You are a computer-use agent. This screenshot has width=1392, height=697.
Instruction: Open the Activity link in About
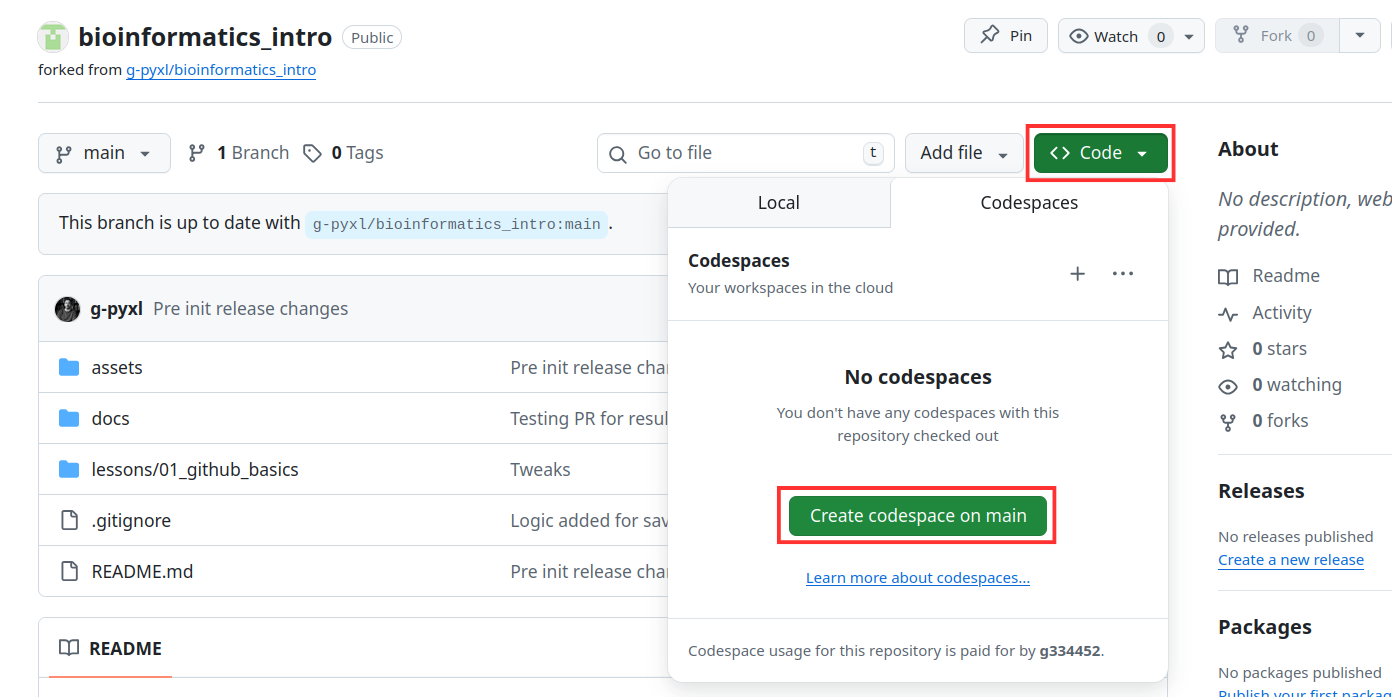tap(1265, 313)
